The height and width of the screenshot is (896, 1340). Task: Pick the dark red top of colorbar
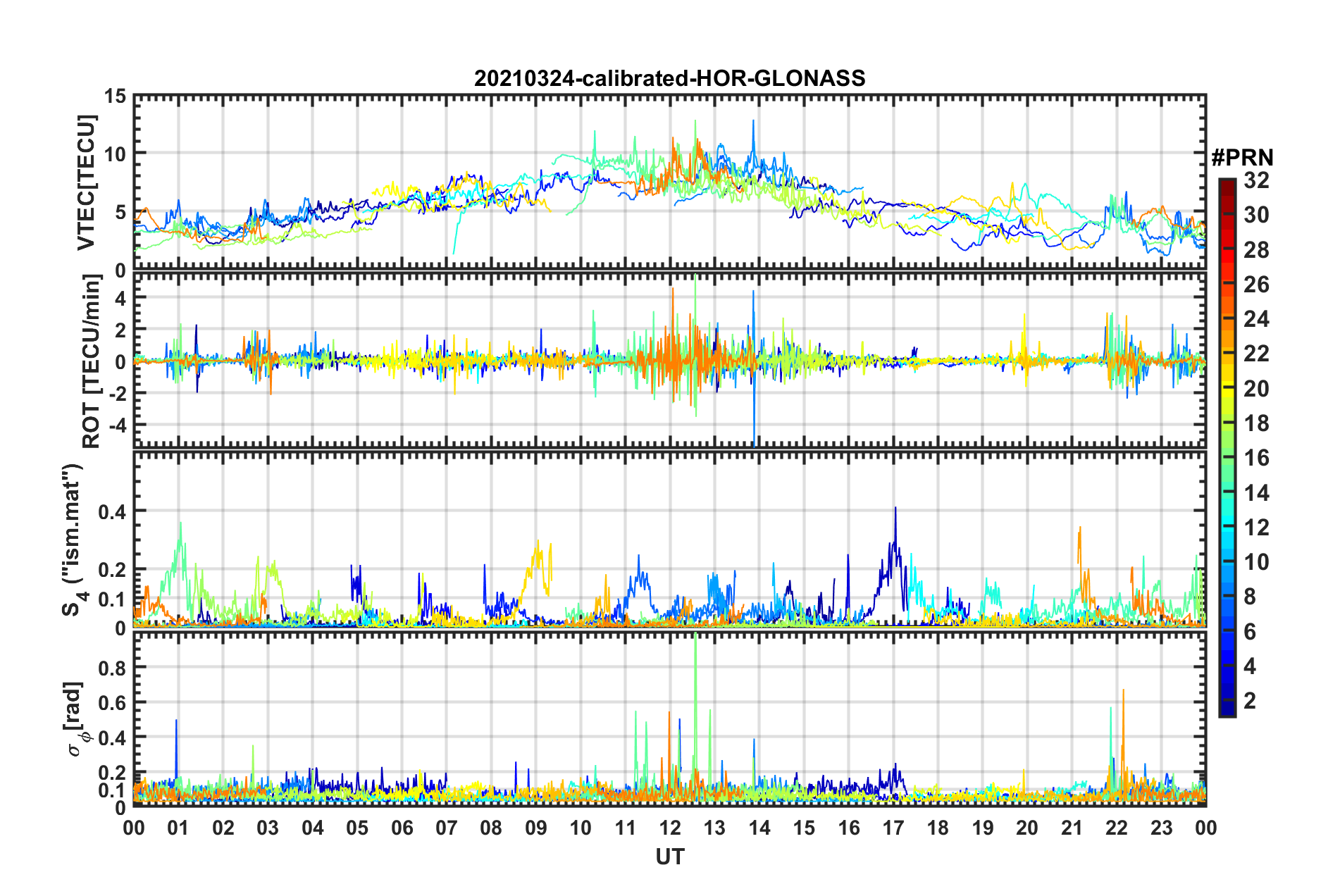(1227, 185)
